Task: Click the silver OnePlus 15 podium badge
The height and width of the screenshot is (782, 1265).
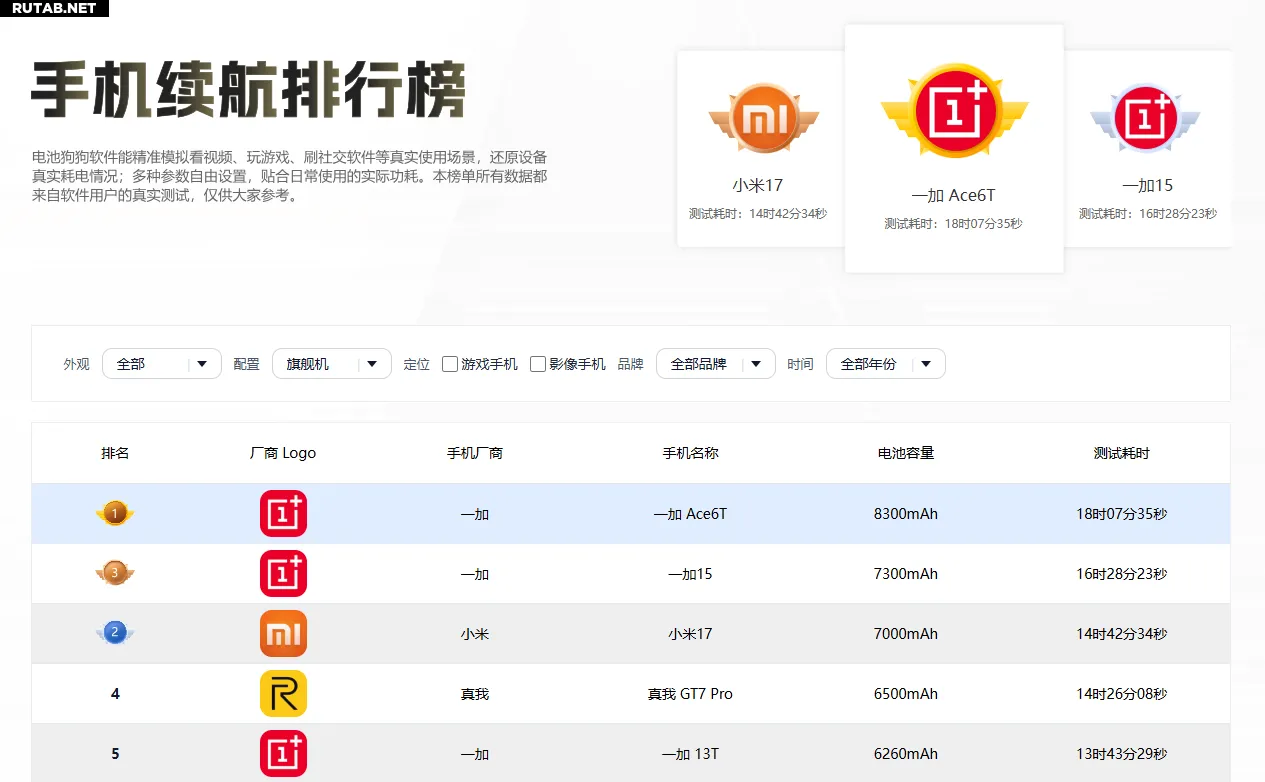Action: pyautogui.click(x=1146, y=118)
